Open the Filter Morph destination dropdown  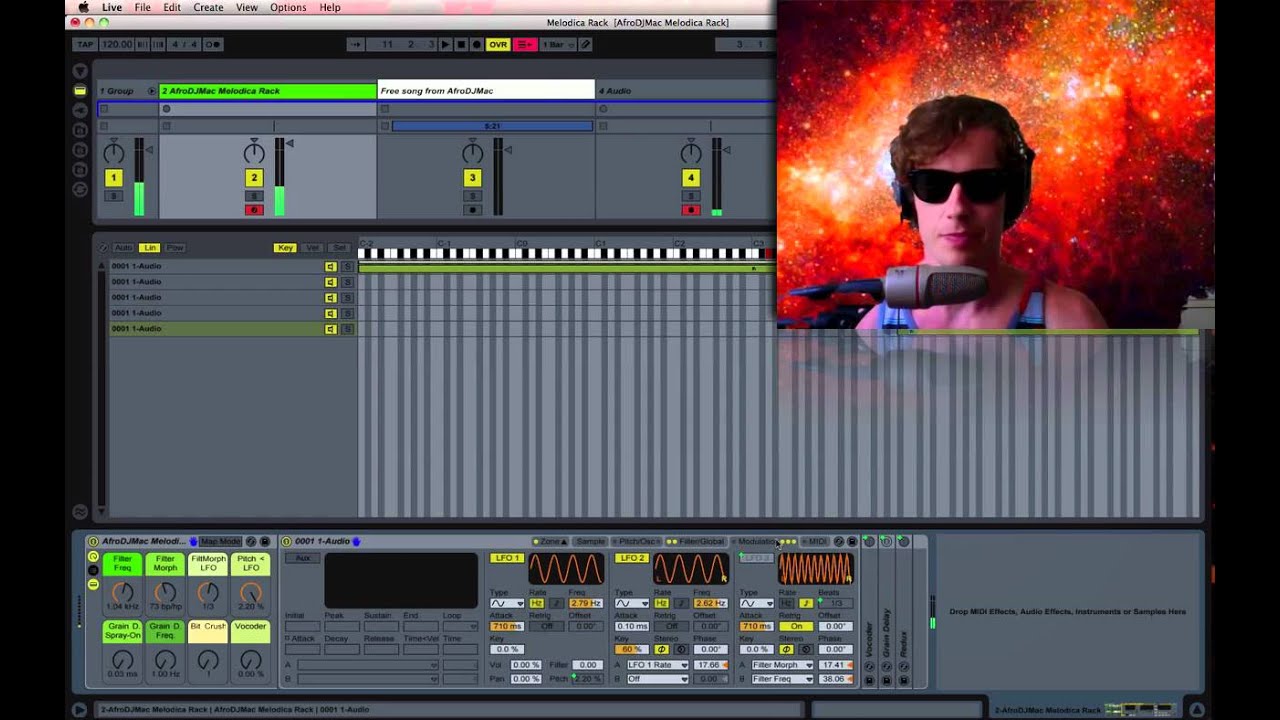point(782,665)
